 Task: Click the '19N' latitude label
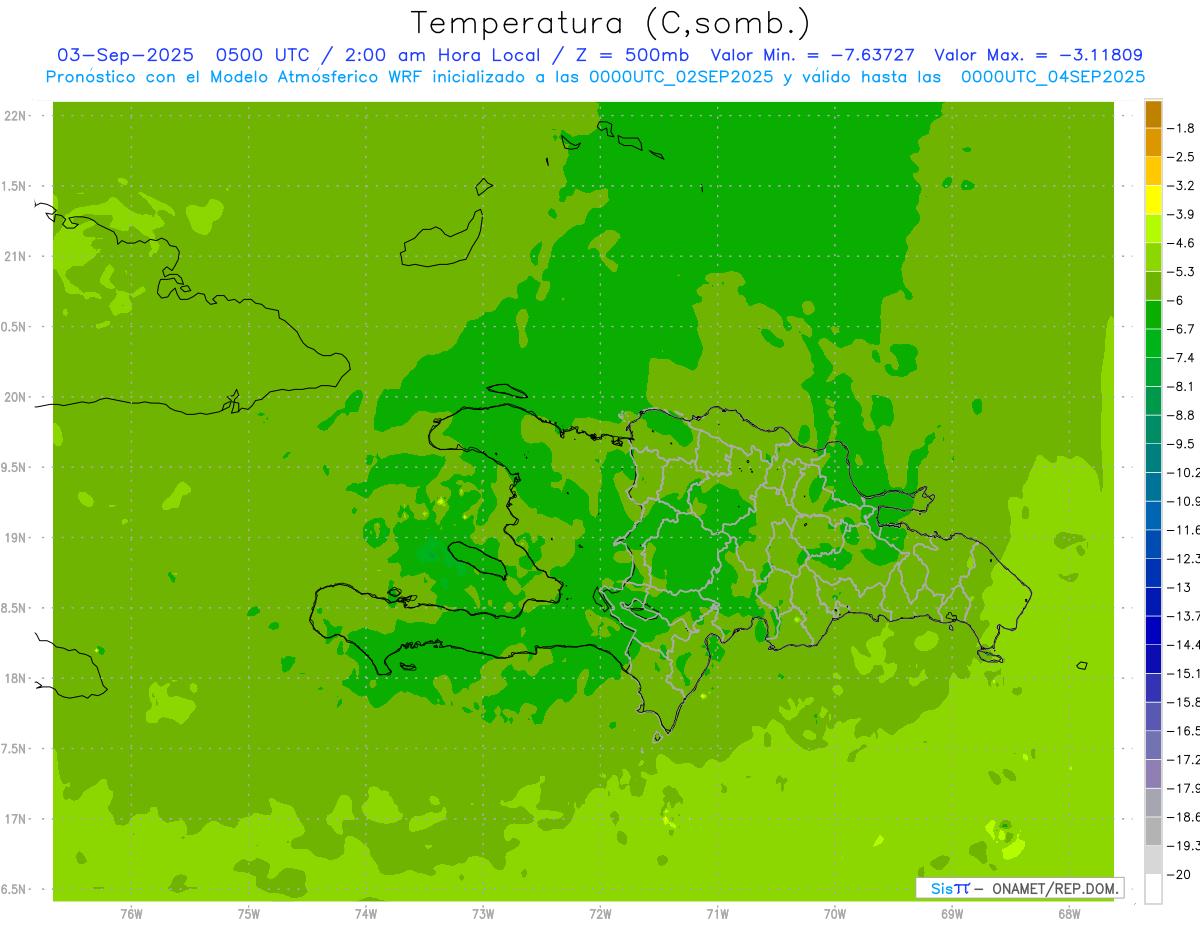[x=16, y=538]
